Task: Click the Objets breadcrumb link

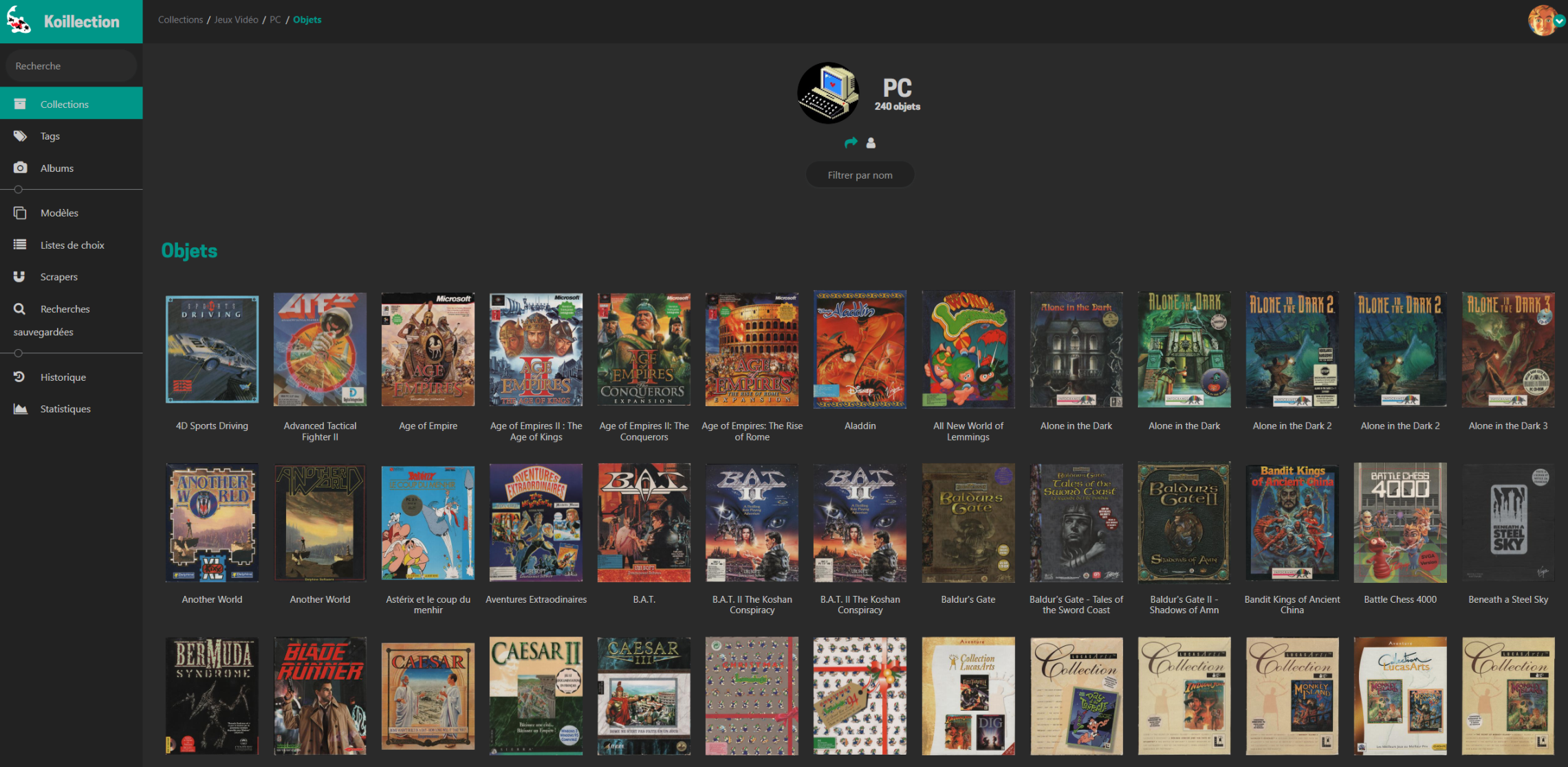Action: coord(307,20)
